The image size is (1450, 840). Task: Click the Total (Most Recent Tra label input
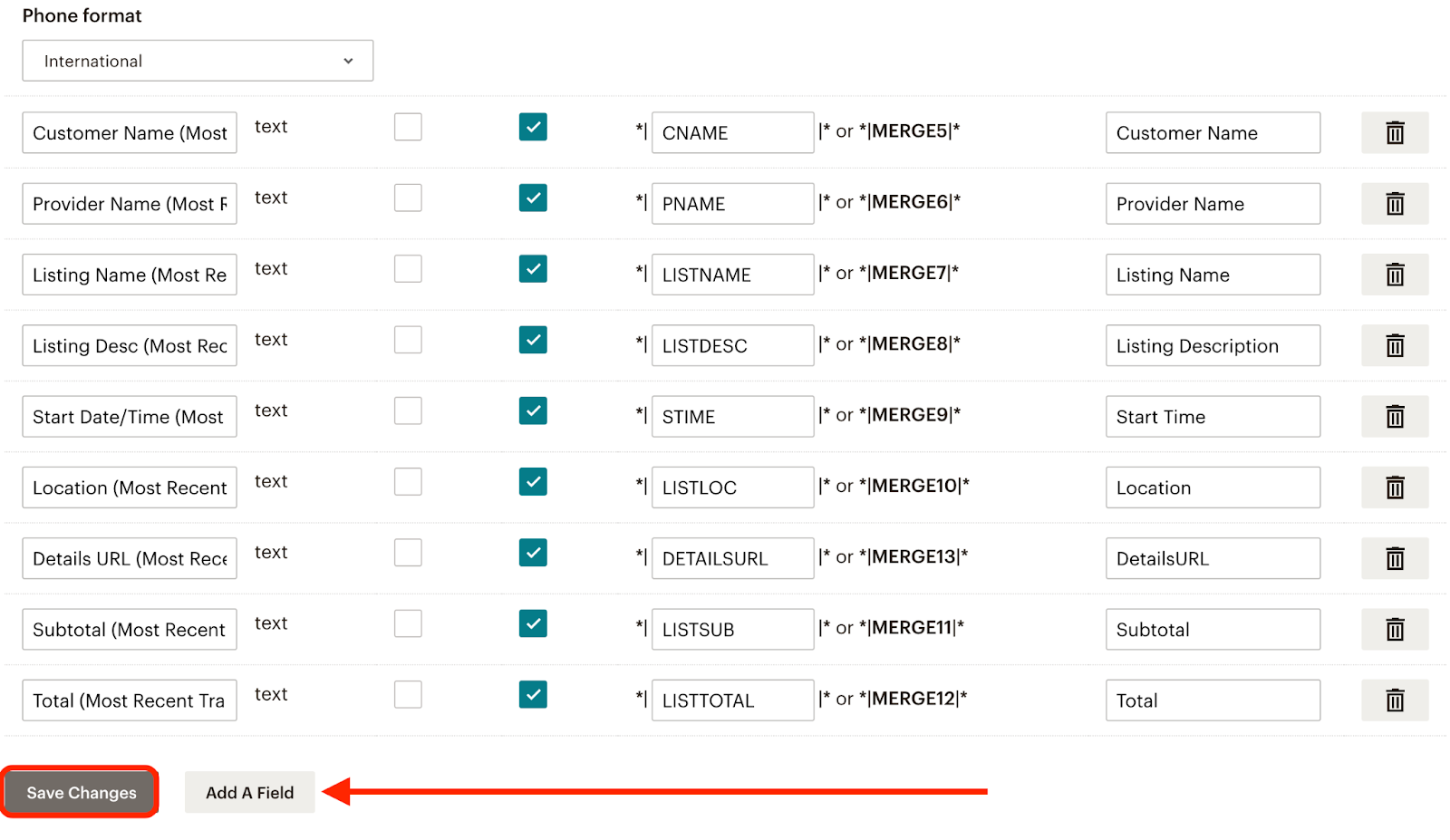[130, 700]
